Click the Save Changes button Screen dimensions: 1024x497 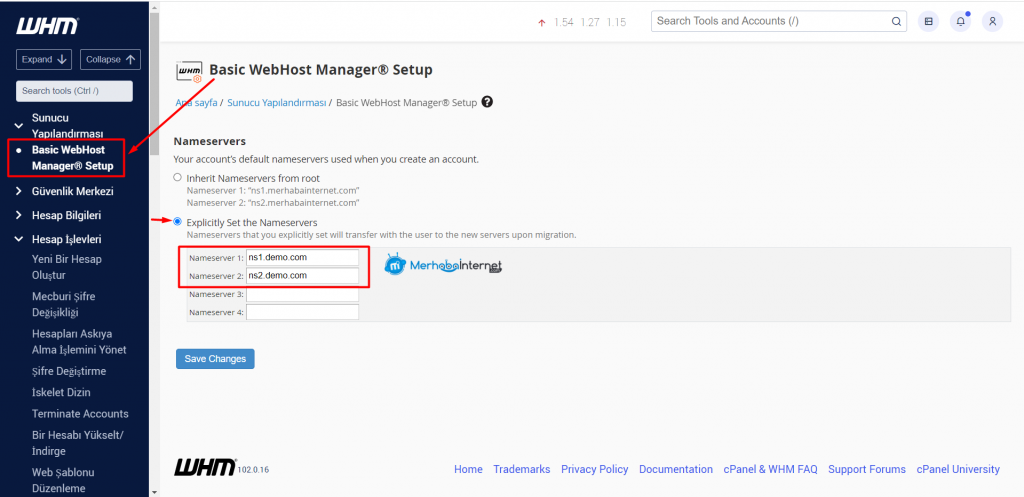point(215,359)
